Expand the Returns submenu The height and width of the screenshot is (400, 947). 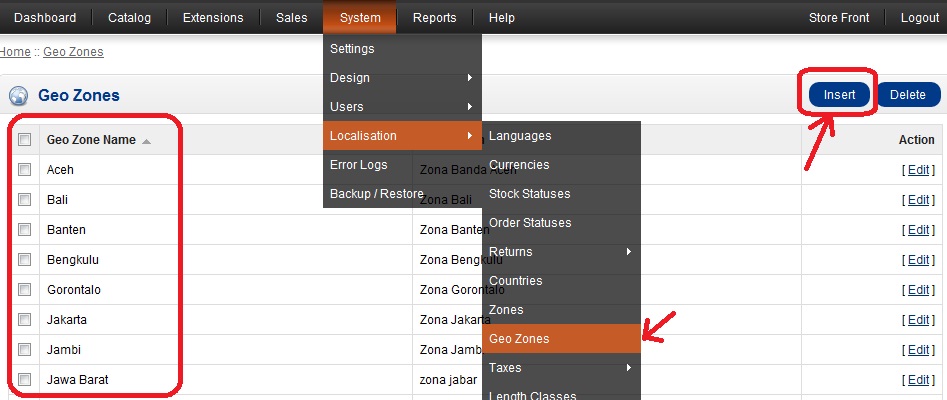pos(560,252)
